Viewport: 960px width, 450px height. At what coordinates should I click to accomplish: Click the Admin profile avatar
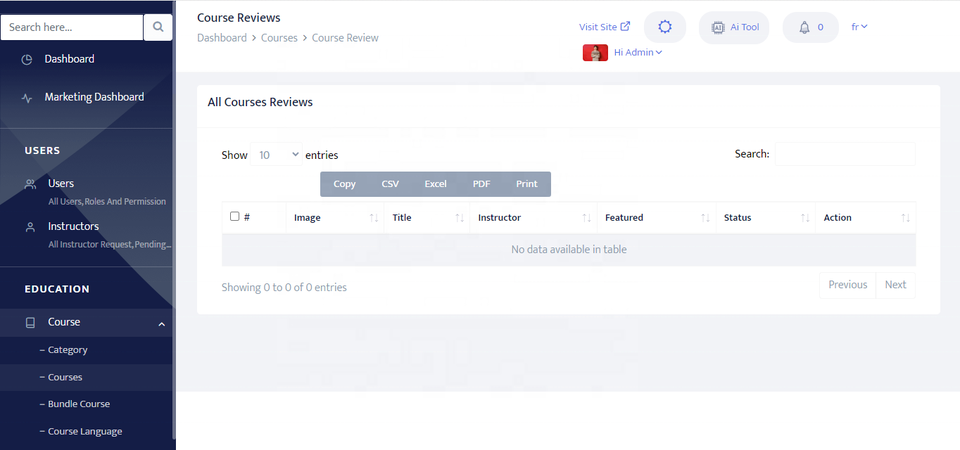[x=595, y=53]
